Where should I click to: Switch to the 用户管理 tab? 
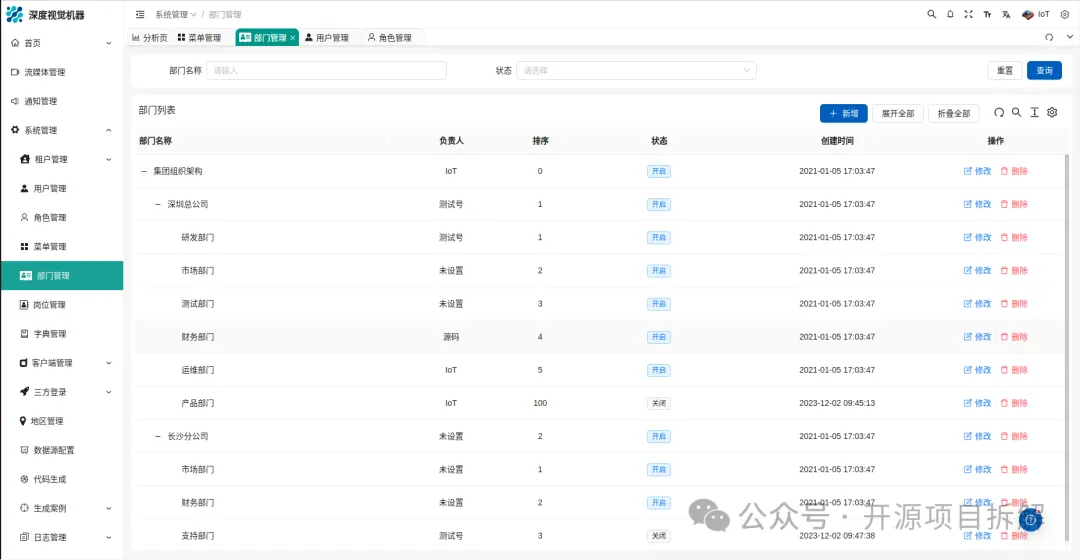click(327, 38)
